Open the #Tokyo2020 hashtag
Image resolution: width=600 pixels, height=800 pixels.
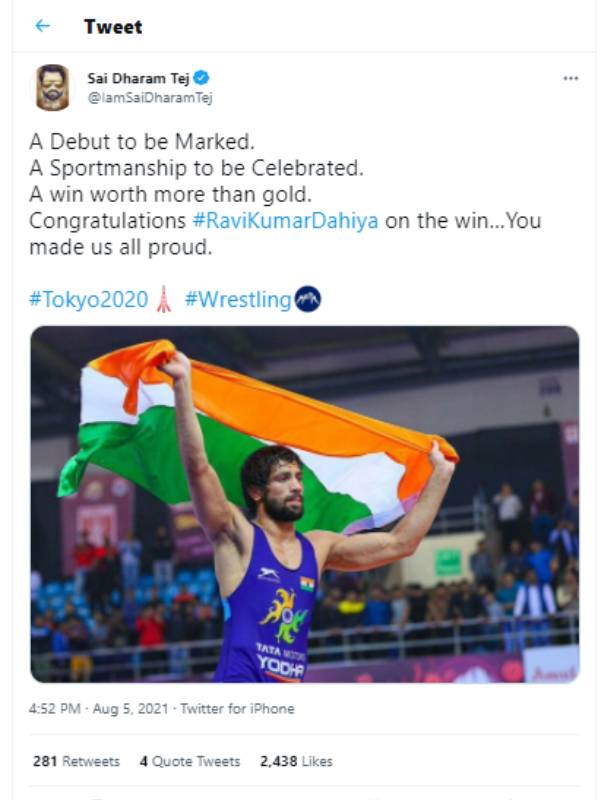[x=89, y=299]
